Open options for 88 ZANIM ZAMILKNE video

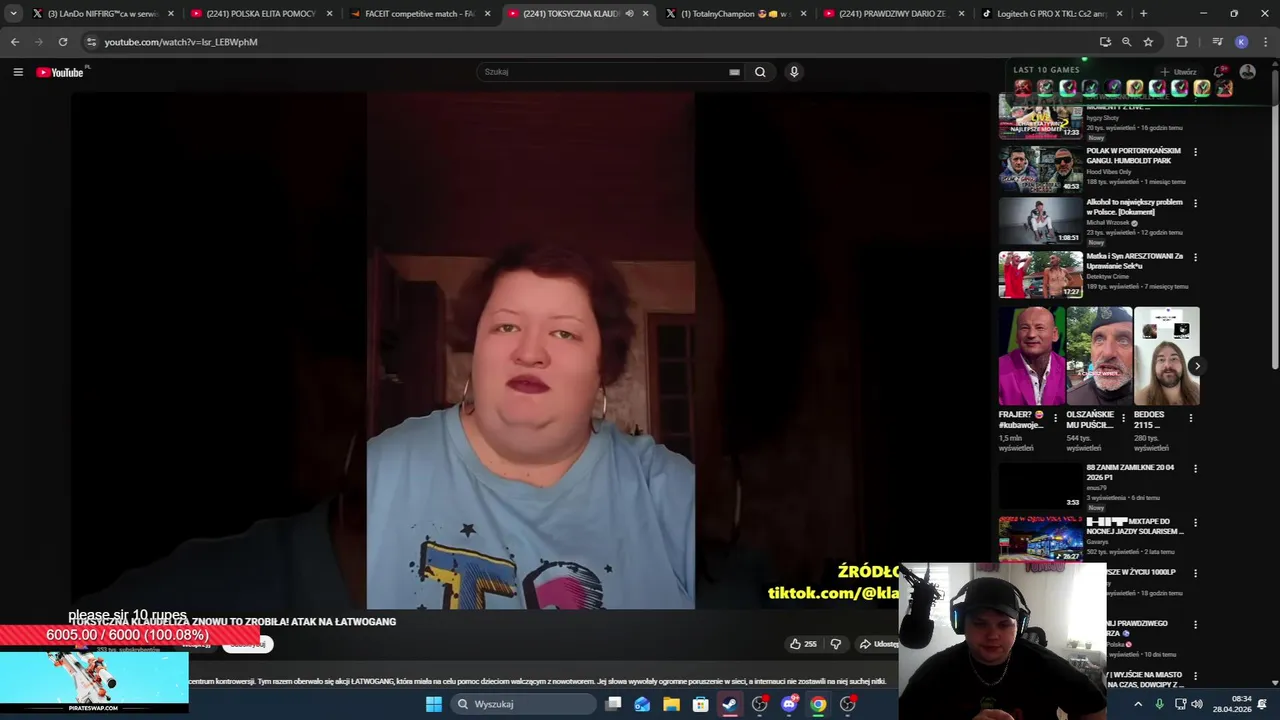(x=1195, y=469)
